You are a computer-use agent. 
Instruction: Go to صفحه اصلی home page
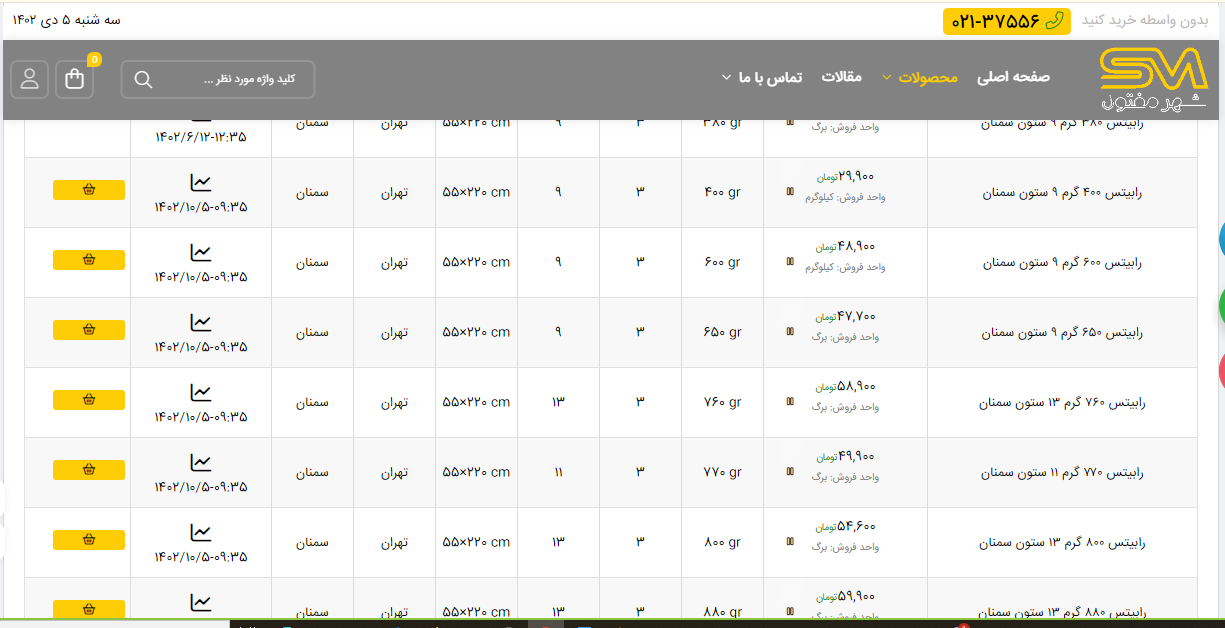click(x=1013, y=78)
